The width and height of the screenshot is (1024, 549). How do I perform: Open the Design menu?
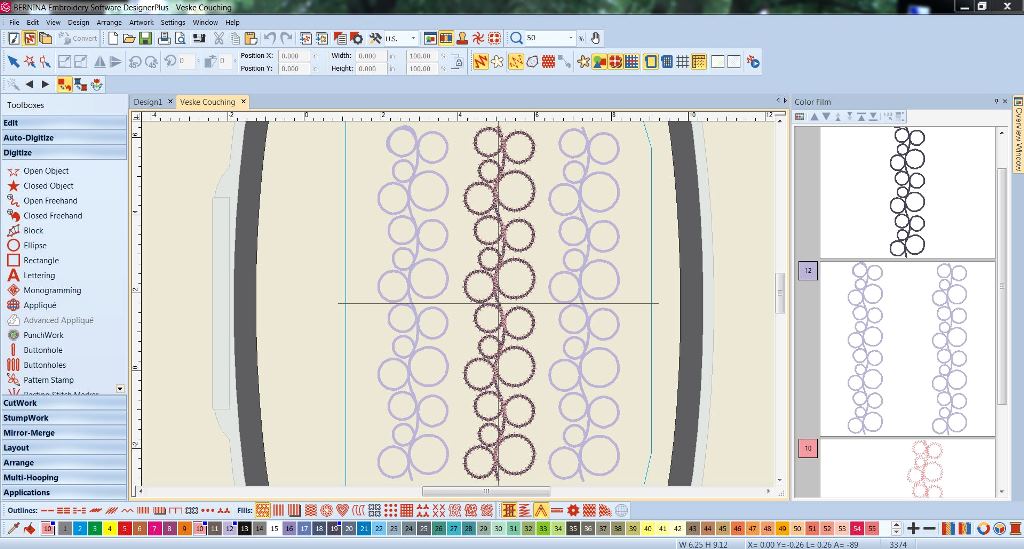(x=78, y=22)
